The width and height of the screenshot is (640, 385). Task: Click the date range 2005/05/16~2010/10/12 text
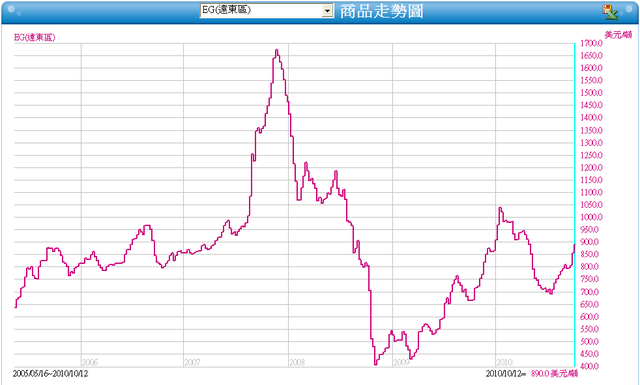(x=50, y=374)
